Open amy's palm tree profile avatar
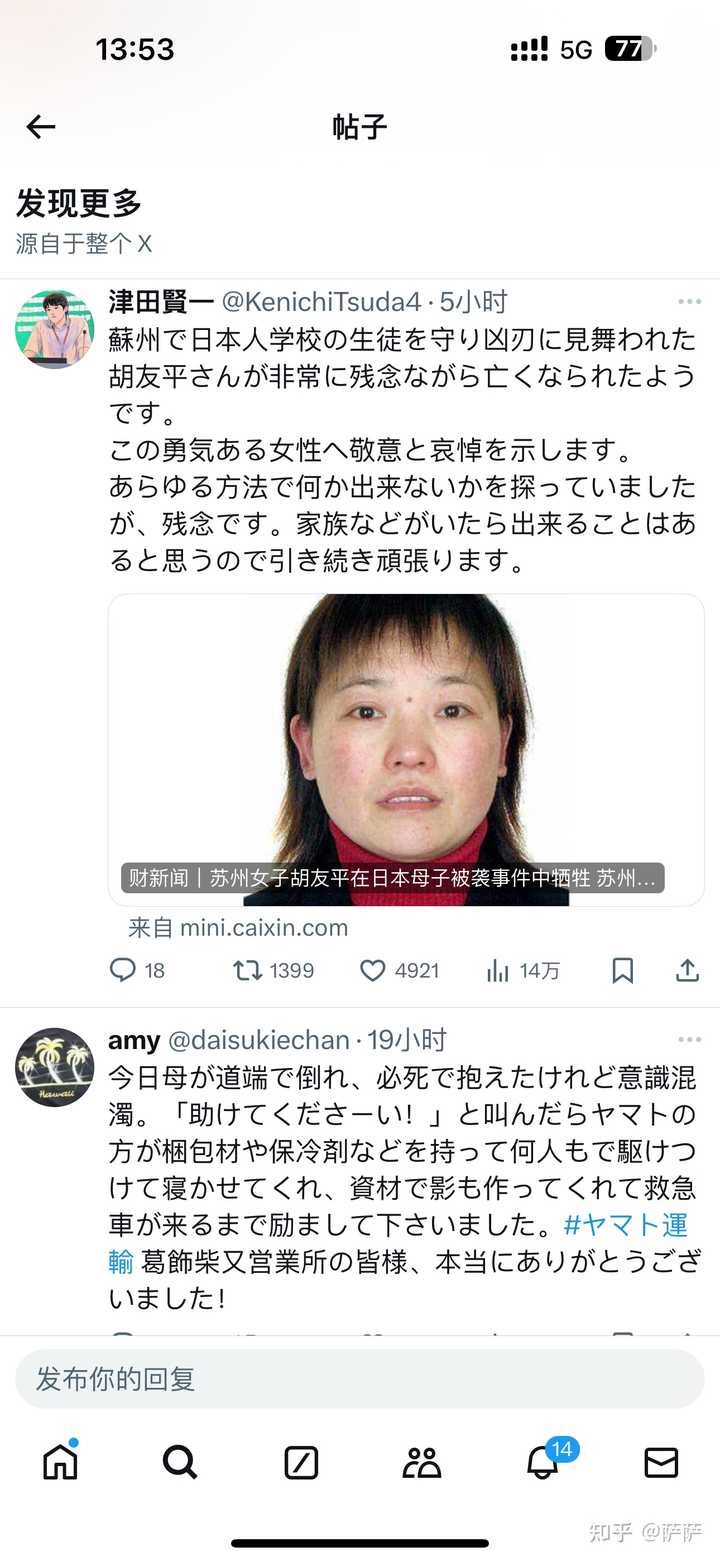 [x=54, y=1067]
